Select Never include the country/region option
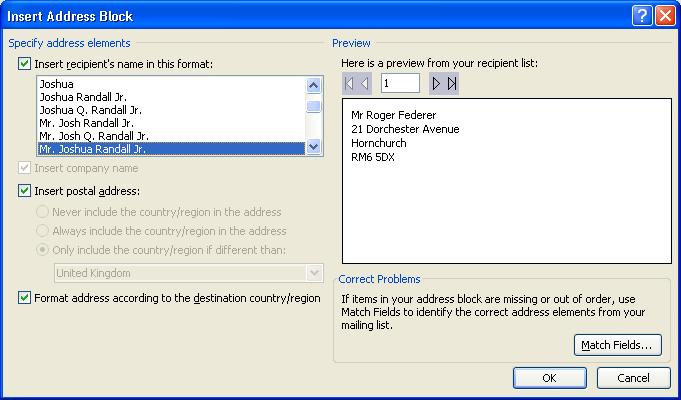Screen dimensions: 681x400 [x=42, y=212]
